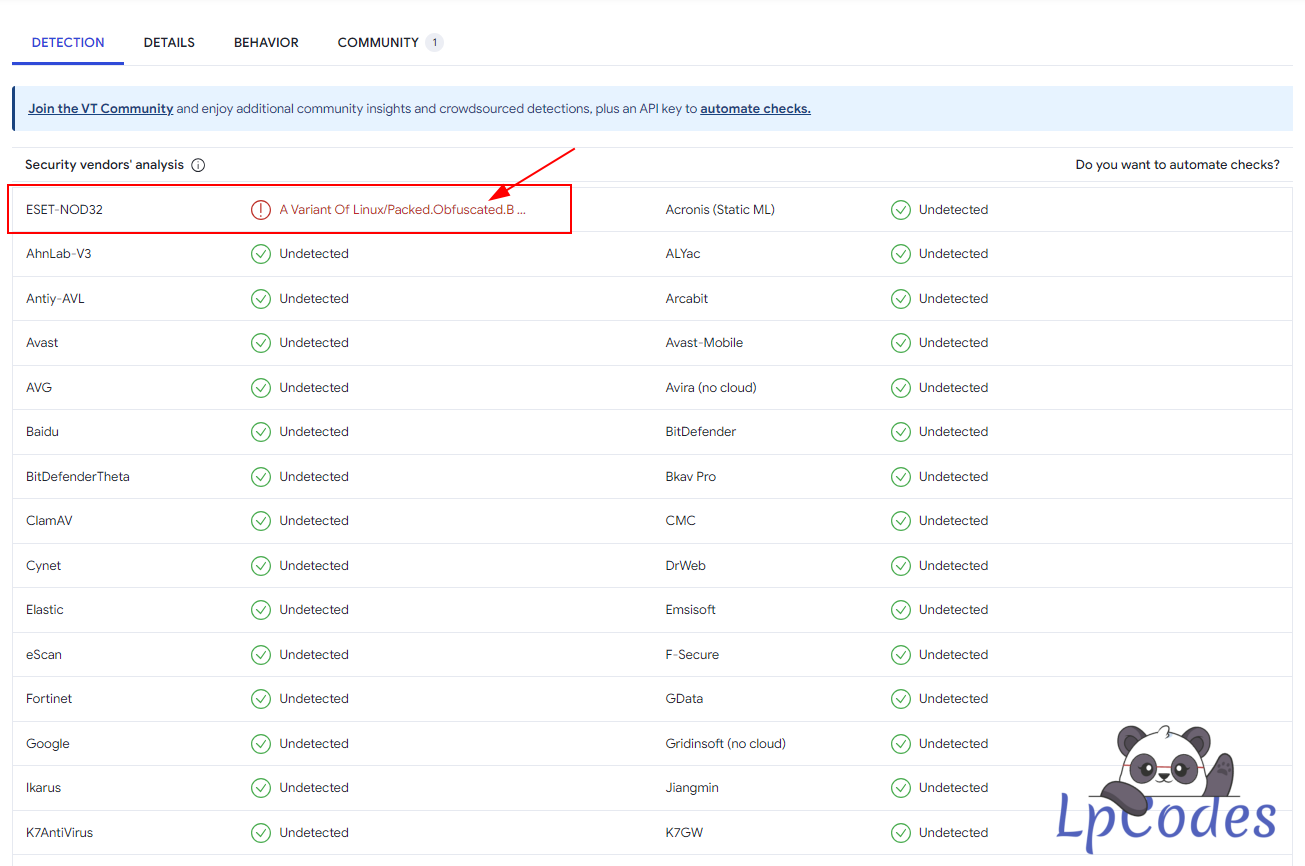
Task: Click the red alert icon beside ESET-NOD32 detection
Action: coord(261,210)
